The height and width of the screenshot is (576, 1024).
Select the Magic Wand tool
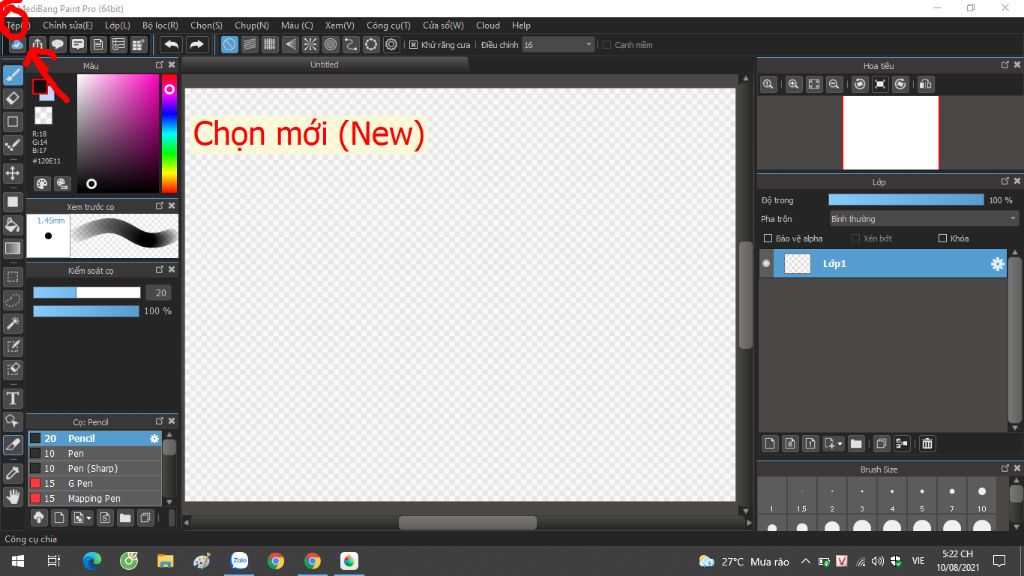click(x=13, y=323)
